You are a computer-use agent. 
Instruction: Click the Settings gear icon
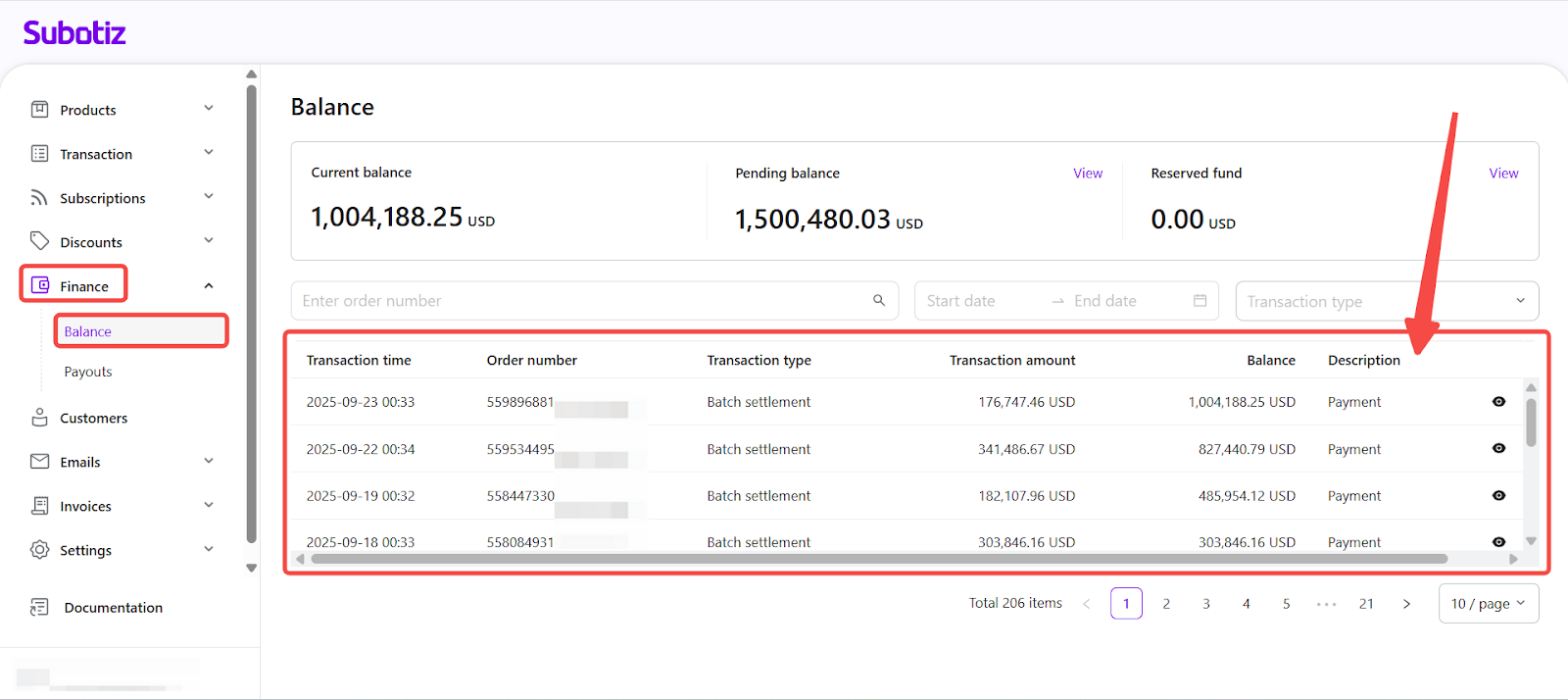coord(39,550)
